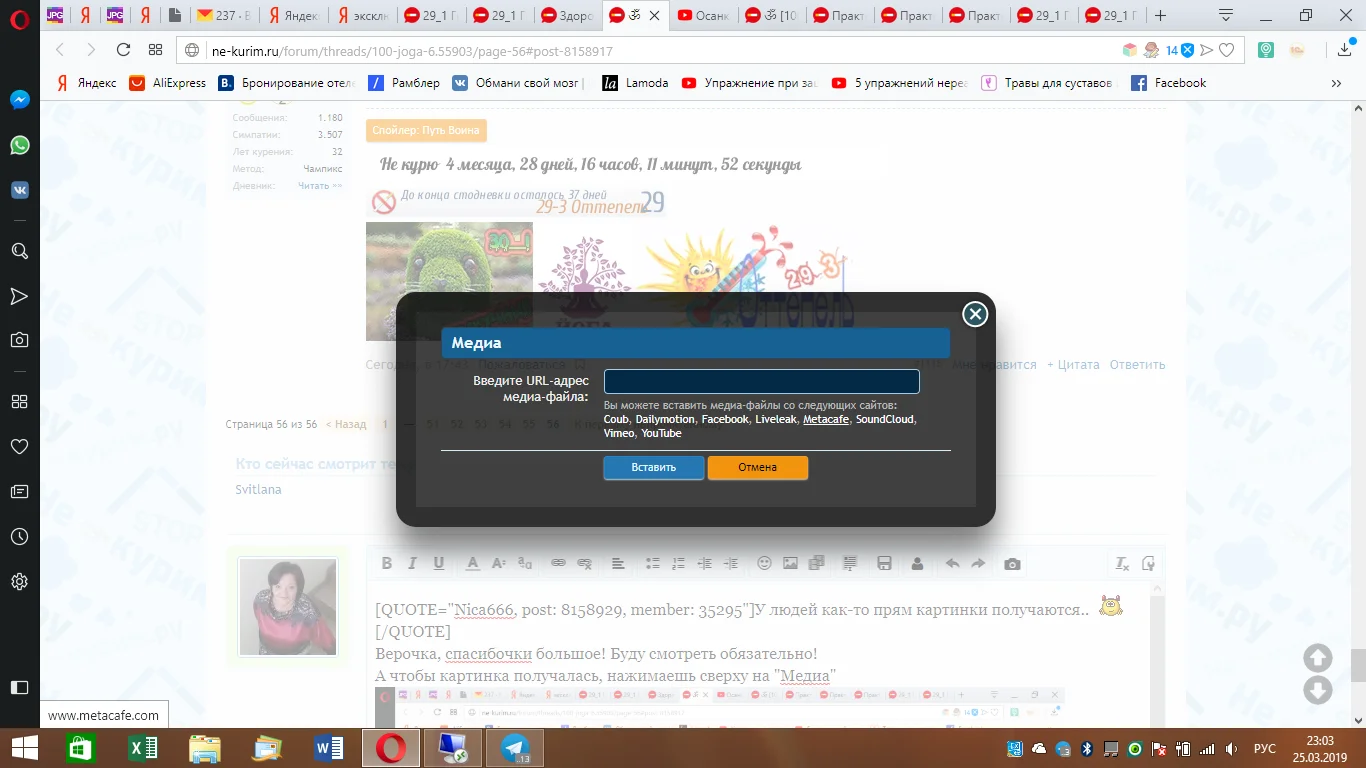This screenshot has width=1366, height=768.
Task: Open Telegram from the Windows taskbar
Action: pyautogui.click(x=515, y=748)
